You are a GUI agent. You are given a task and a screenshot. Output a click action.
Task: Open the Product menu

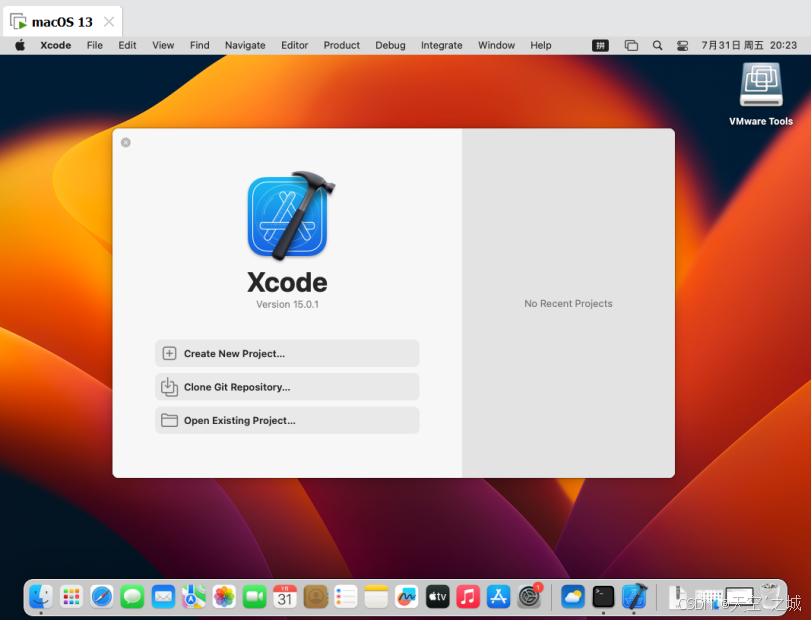pos(341,45)
